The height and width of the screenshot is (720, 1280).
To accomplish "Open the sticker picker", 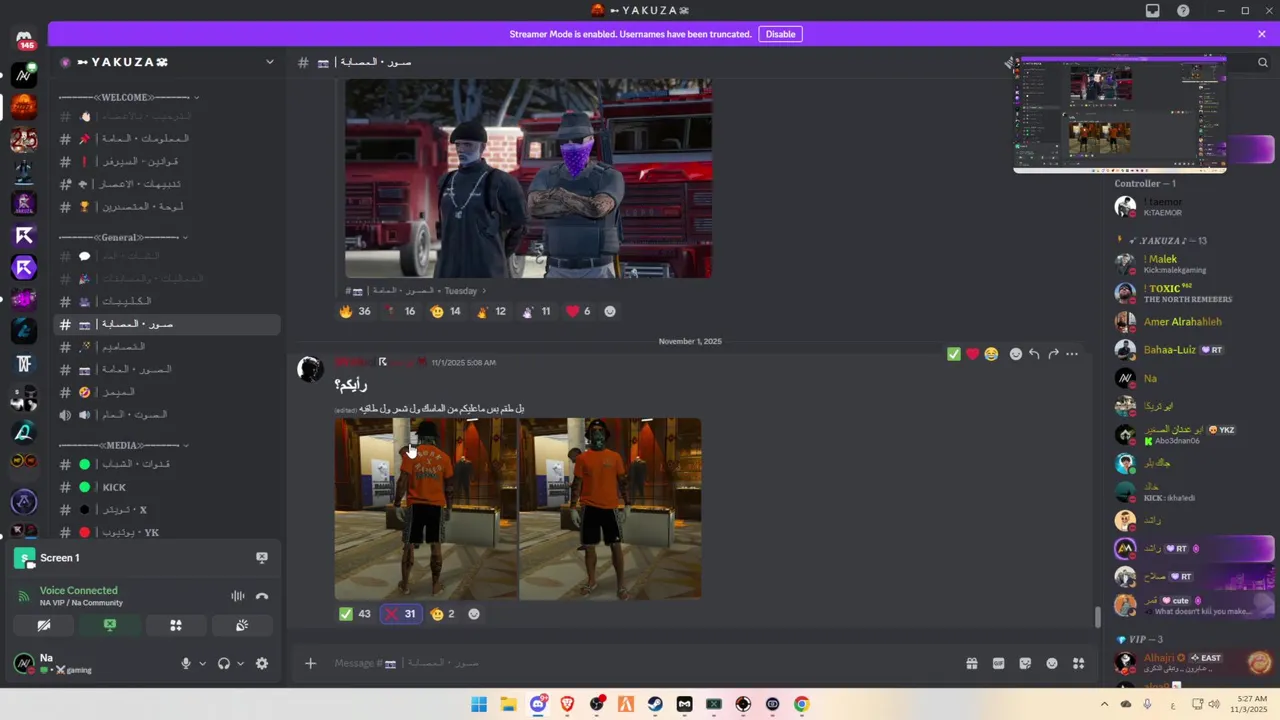I will click(x=1025, y=663).
